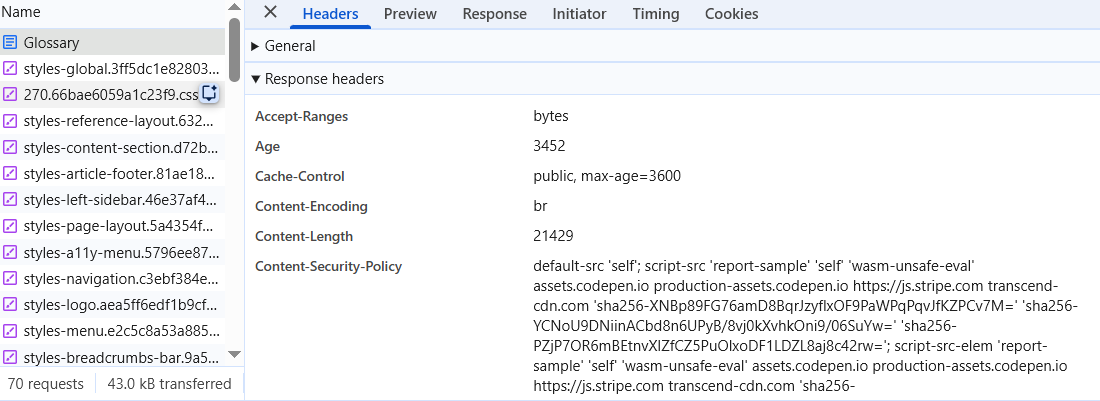Click the stylesheet icon for 270.66bae6059a1c23f9.css
Viewport: 1100px width, 401px height.
click(10, 95)
